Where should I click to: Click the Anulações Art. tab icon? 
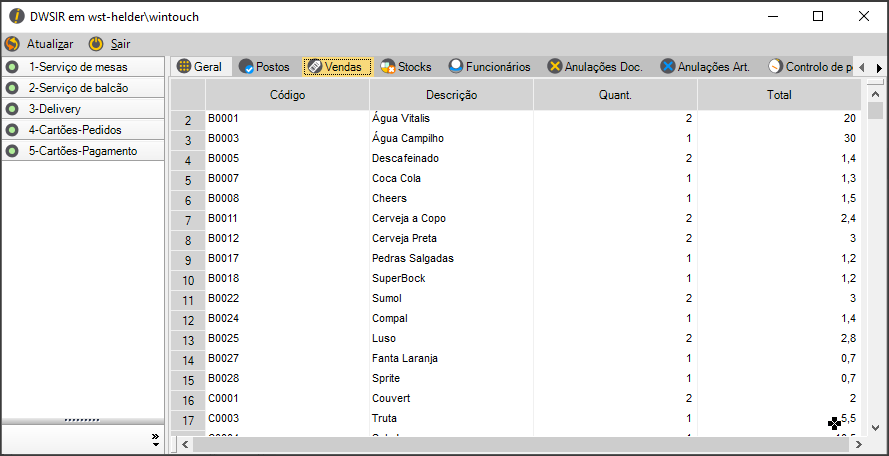(x=668, y=67)
